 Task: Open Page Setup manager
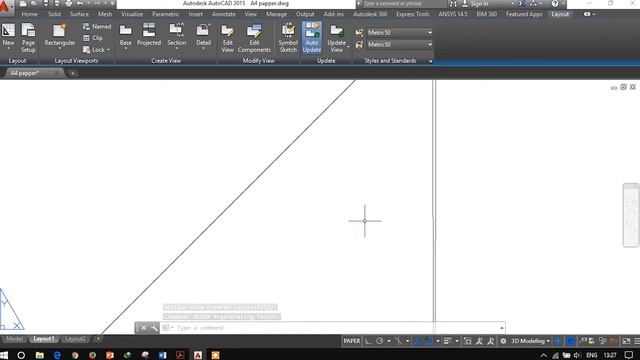28,38
